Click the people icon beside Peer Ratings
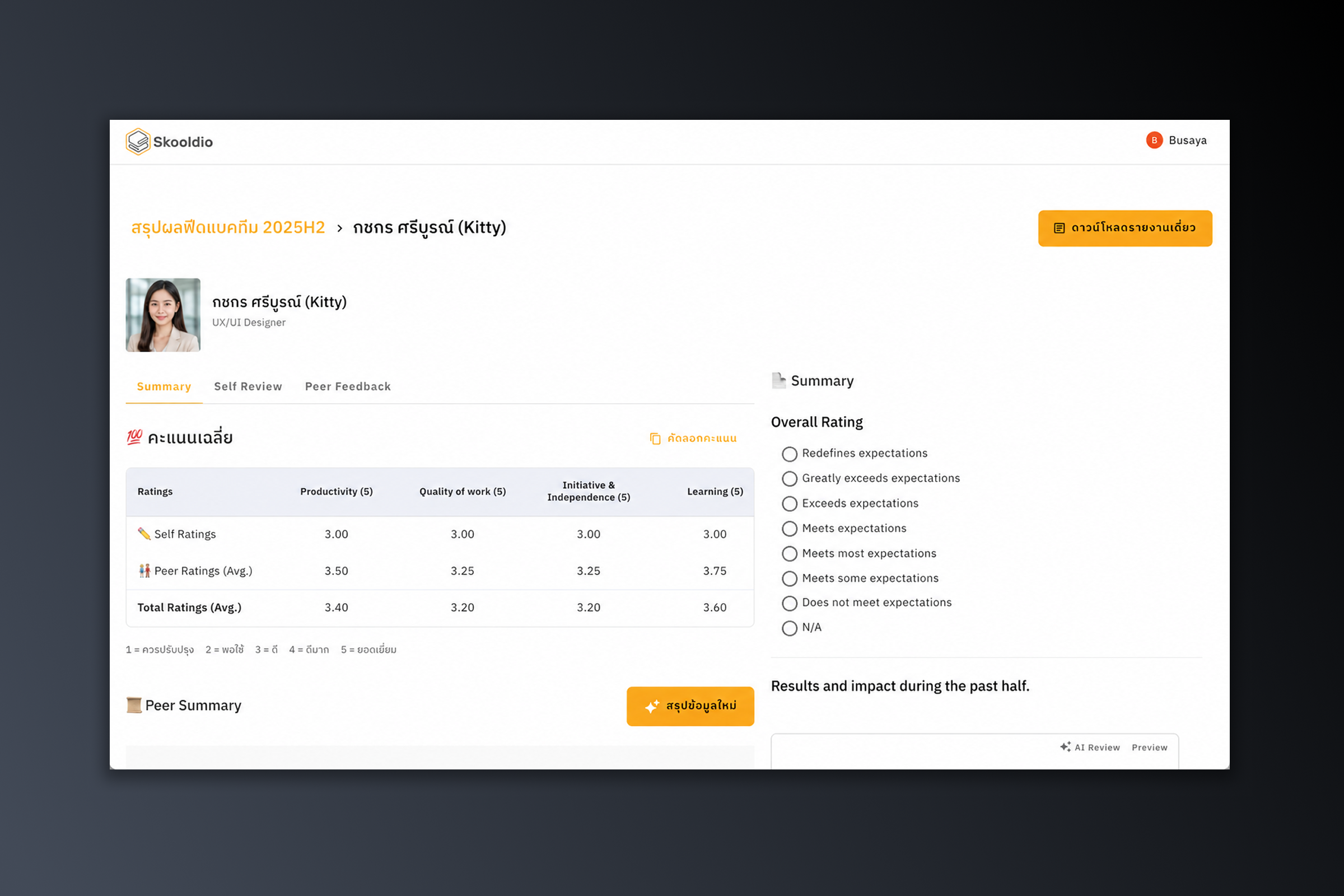 tap(144, 571)
